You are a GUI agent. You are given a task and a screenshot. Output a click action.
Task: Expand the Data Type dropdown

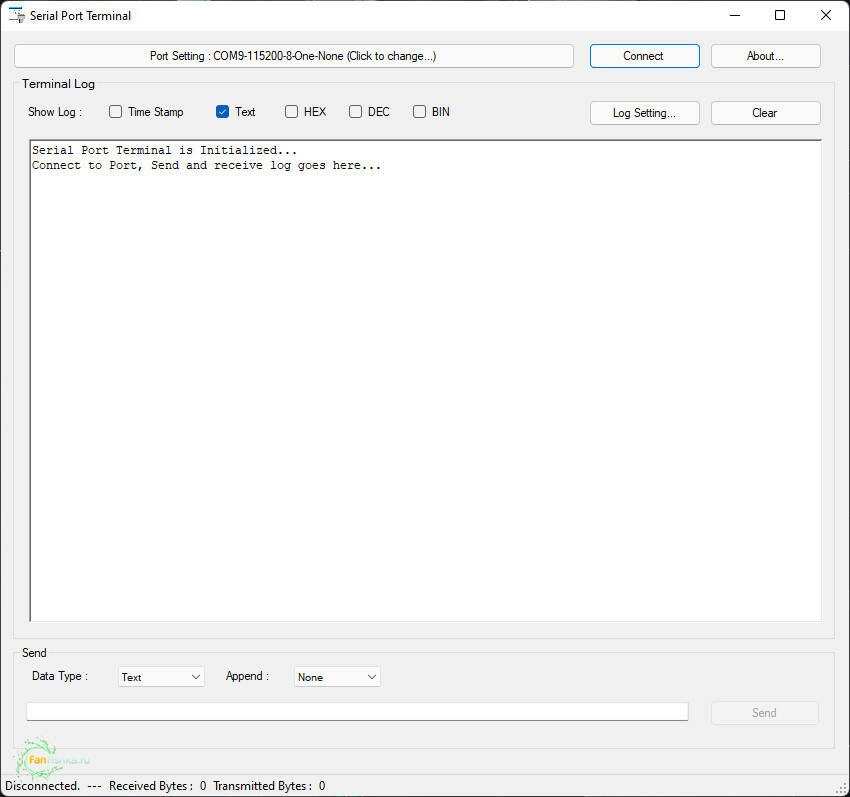click(161, 677)
